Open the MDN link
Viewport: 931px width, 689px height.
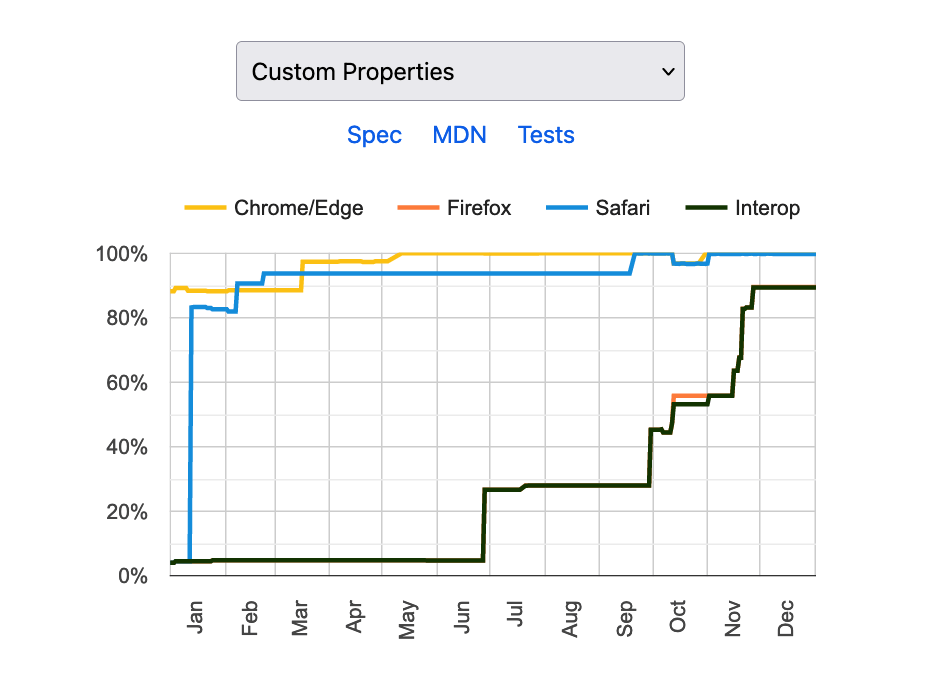[x=459, y=135]
